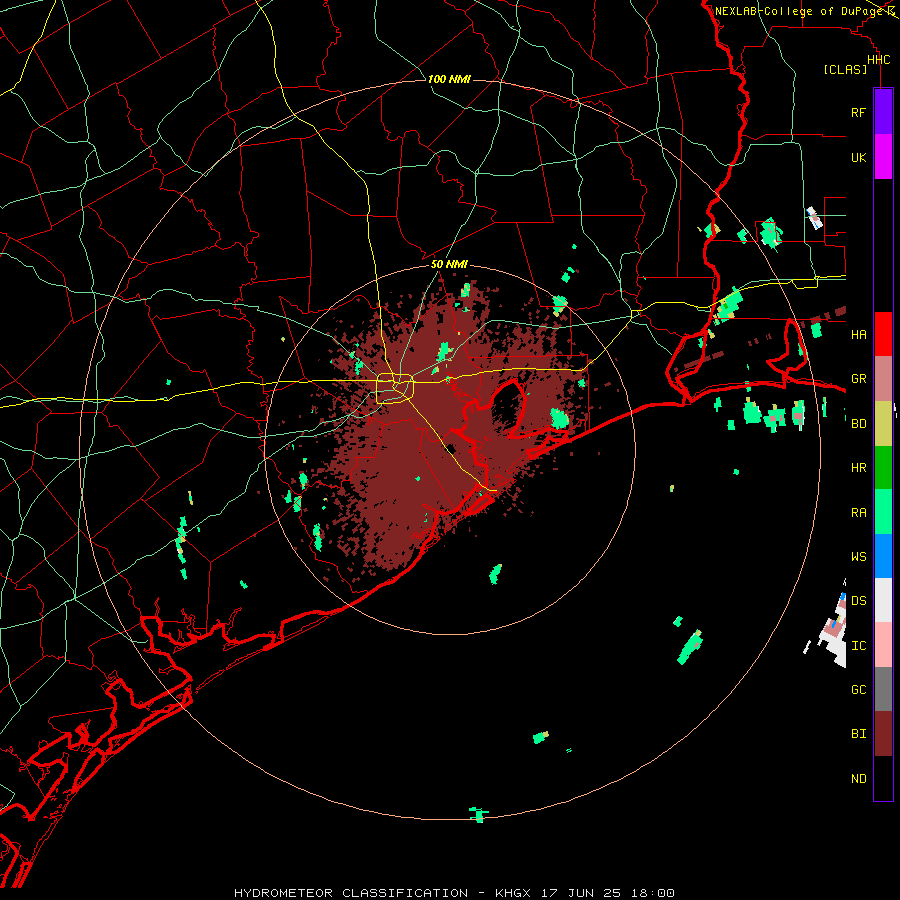Click the BI legend label text

coord(858,734)
